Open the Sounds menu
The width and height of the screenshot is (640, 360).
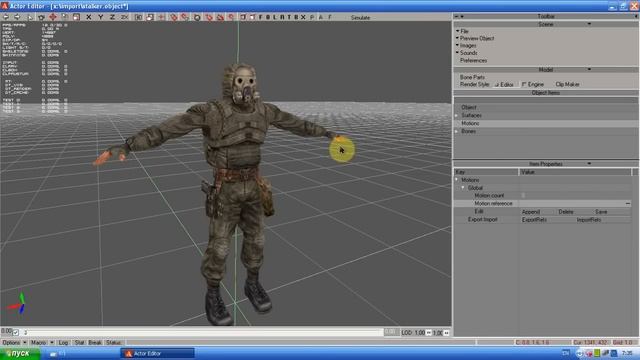[x=469, y=53]
